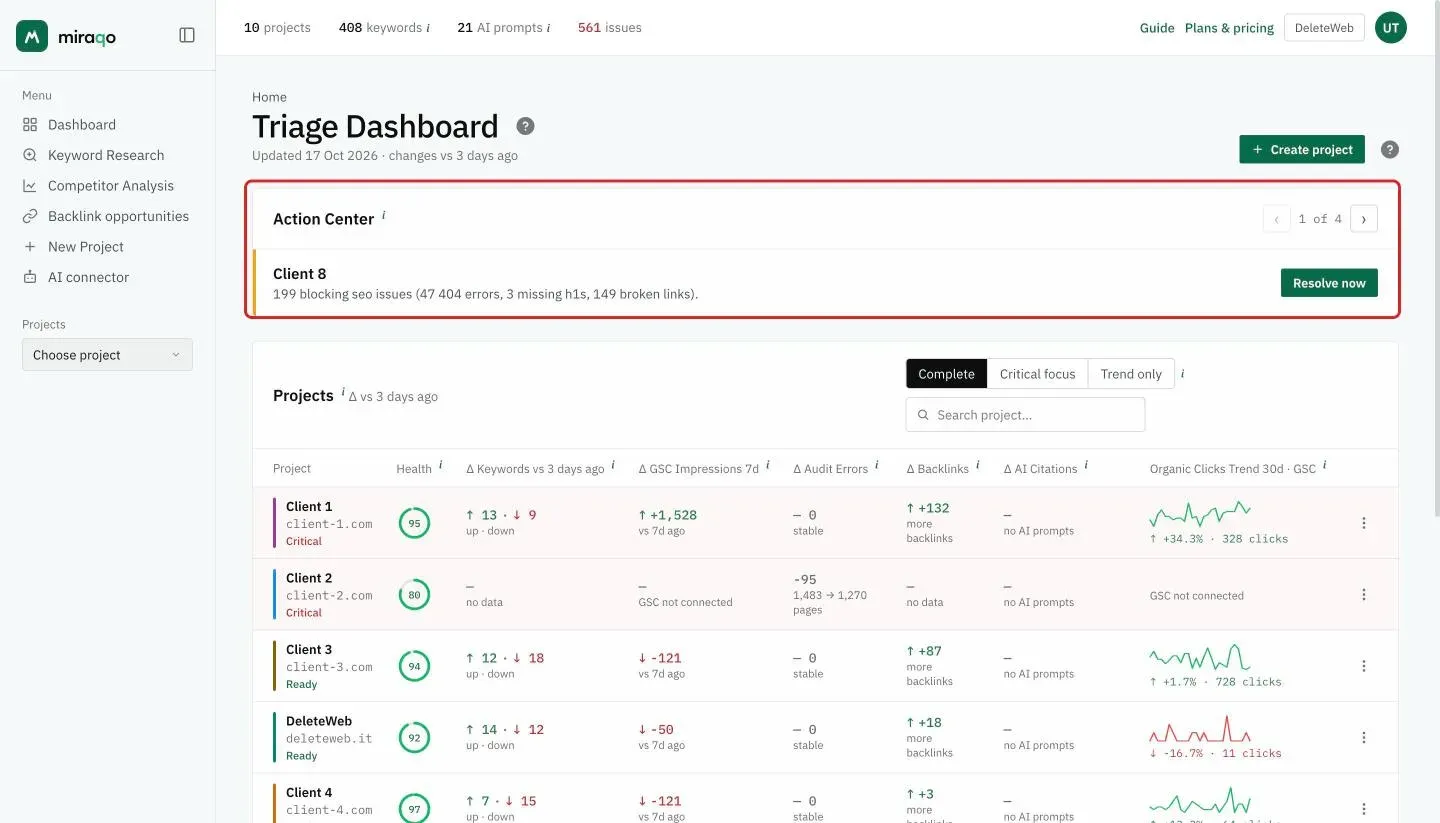Image resolution: width=1440 pixels, height=823 pixels.
Task: Open Backlink opportunities page
Action: tap(118, 216)
